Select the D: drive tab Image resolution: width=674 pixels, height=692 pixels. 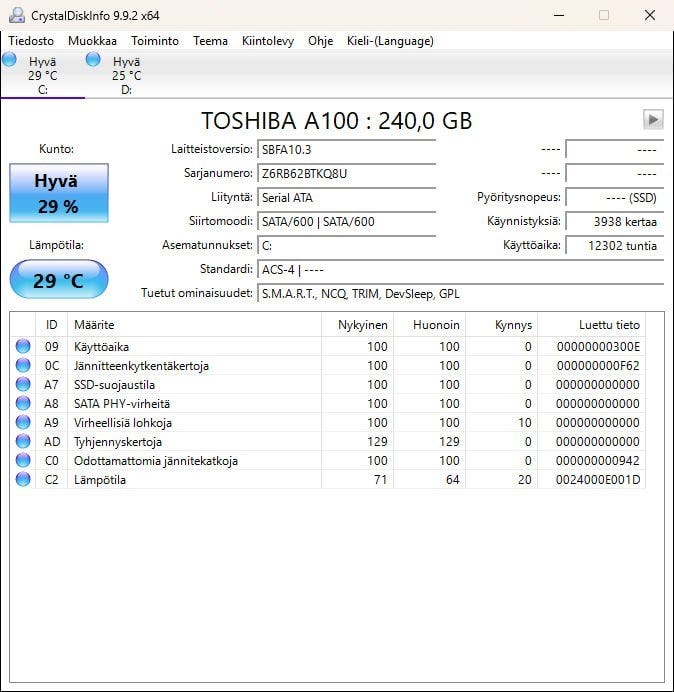(127, 75)
